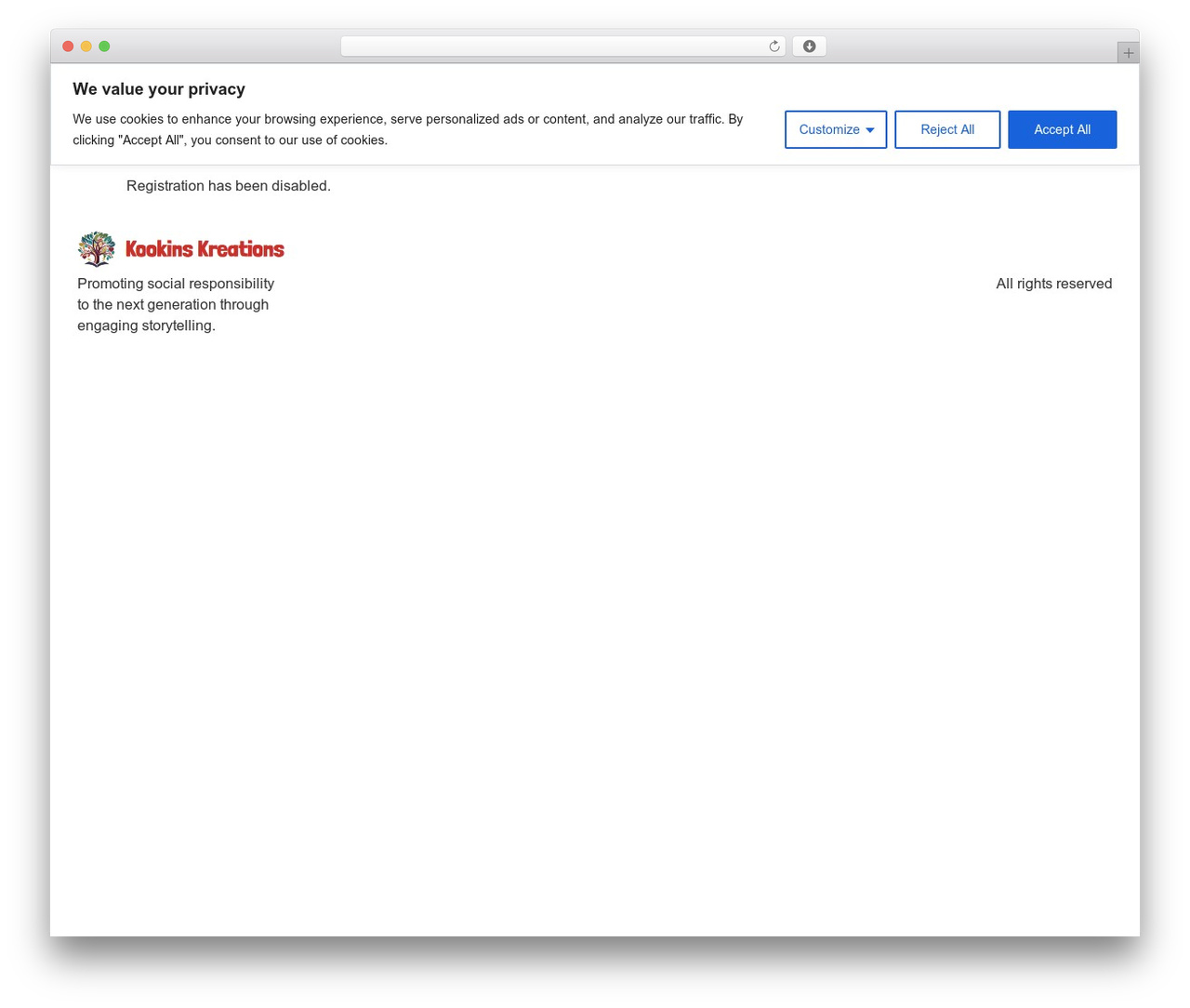This screenshot has width=1190, height=1008.
Task: Reload the page using the refresh icon
Action: (773, 46)
